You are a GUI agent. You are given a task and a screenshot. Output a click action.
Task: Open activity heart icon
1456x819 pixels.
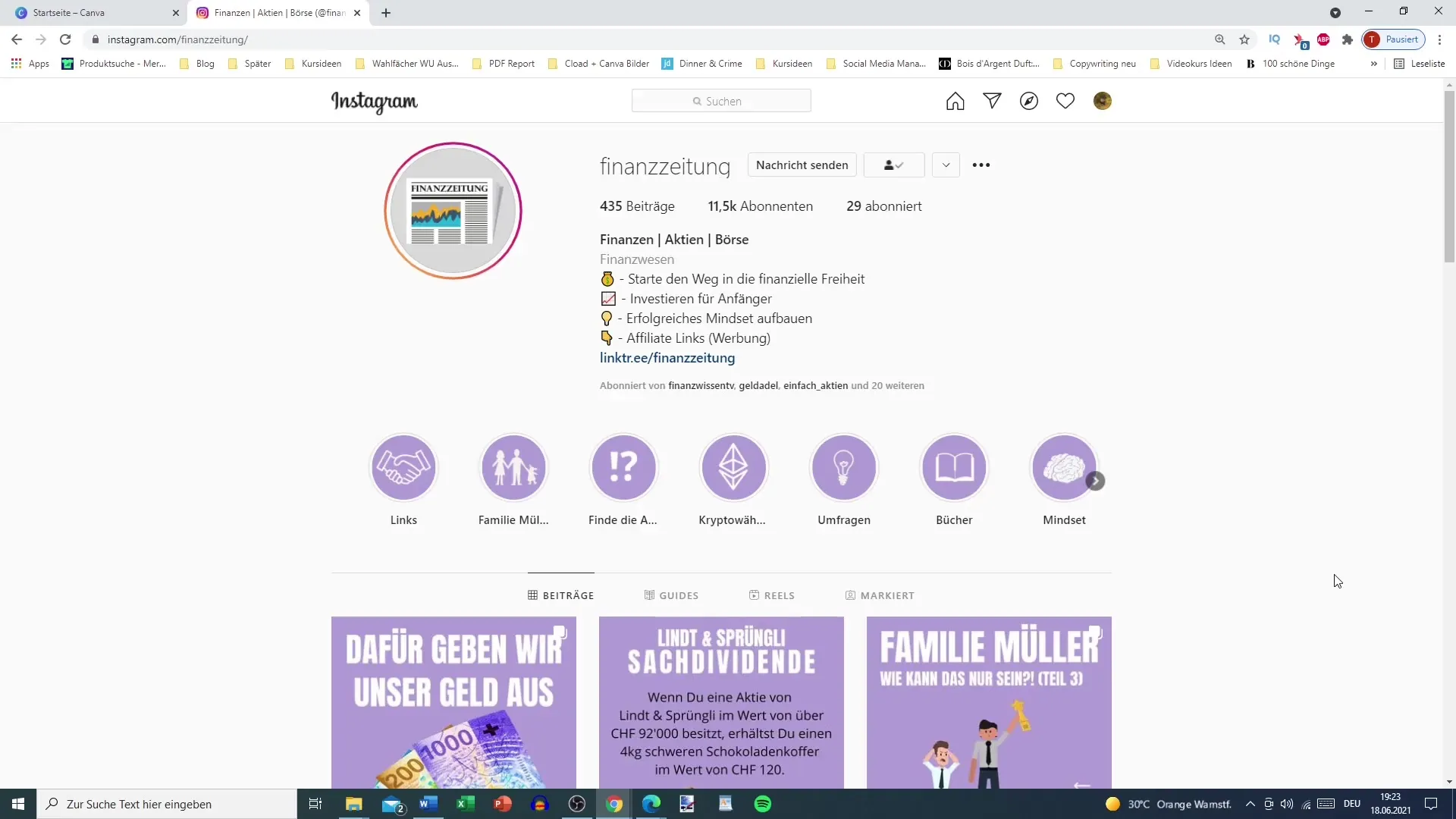tap(1065, 101)
